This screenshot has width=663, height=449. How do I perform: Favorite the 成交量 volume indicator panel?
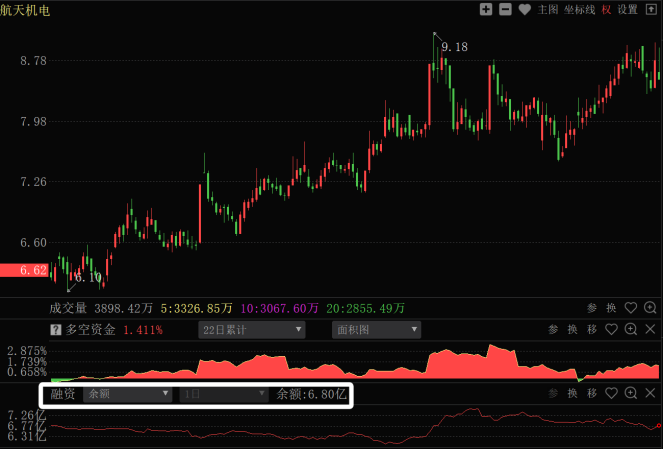631,308
